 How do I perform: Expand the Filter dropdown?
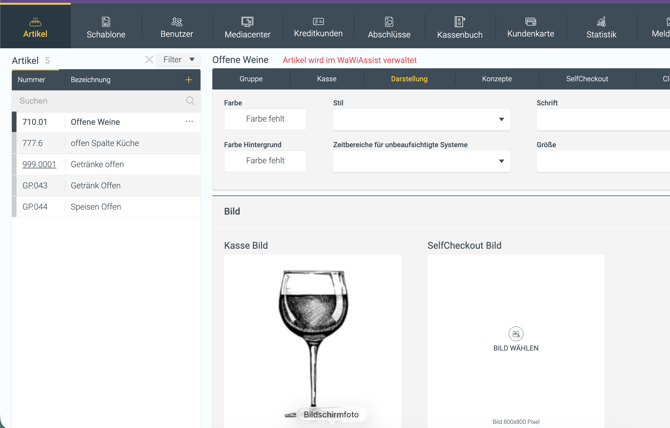(x=178, y=59)
